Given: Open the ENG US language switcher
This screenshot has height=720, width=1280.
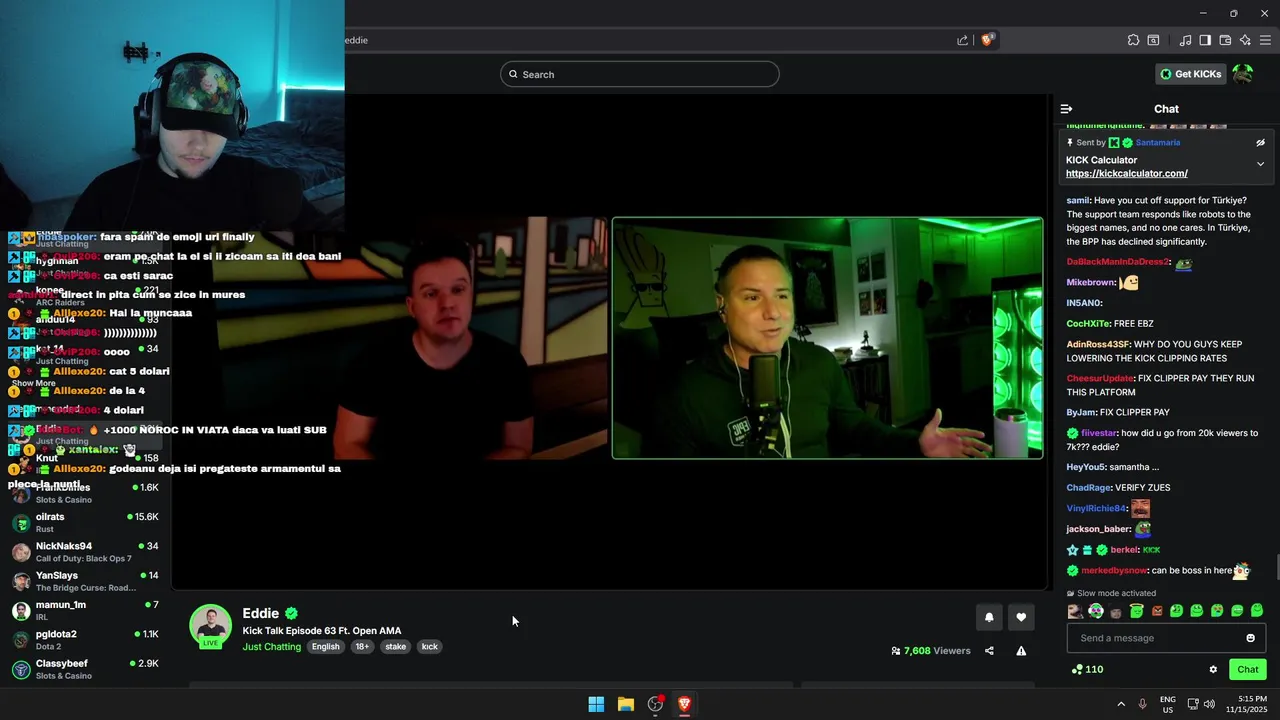Looking at the screenshot, I should [x=1167, y=704].
